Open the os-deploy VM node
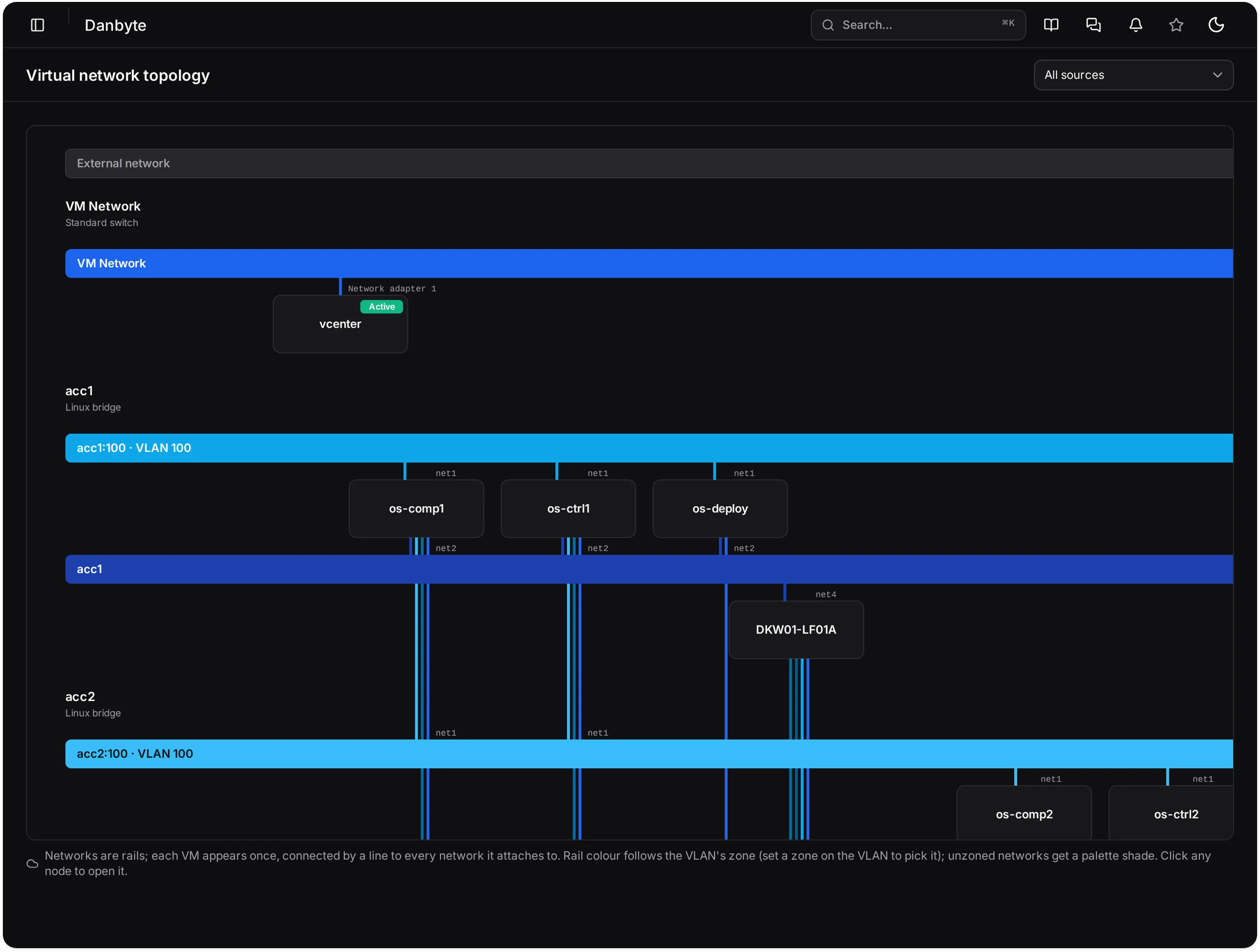This screenshot has height=952, width=1260. (720, 509)
